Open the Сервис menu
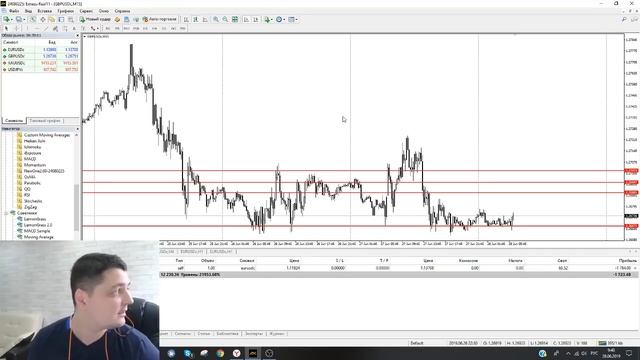The image size is (640, 360). (86, 11)
